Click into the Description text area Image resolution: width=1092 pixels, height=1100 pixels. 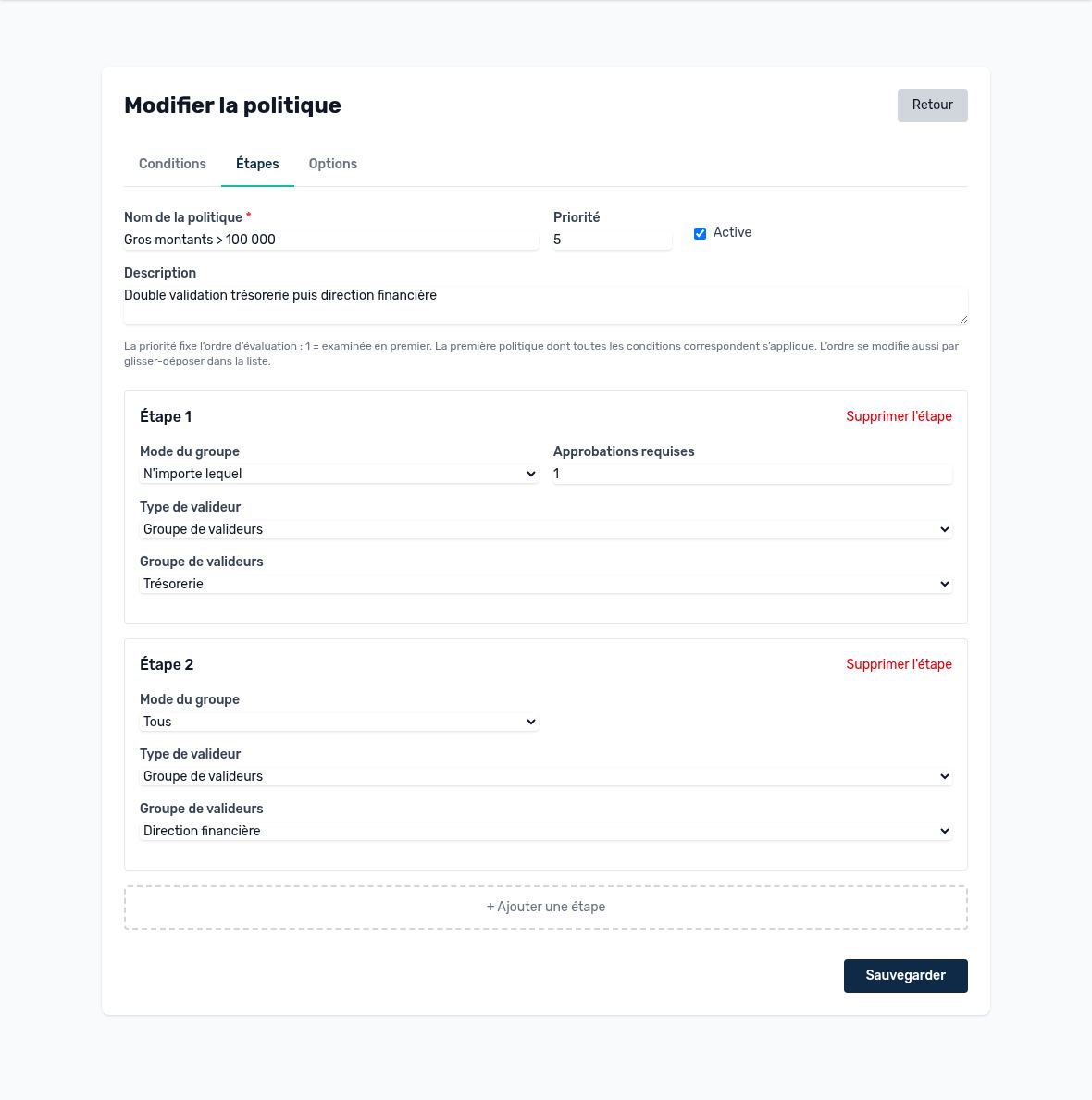pos(546,304)
